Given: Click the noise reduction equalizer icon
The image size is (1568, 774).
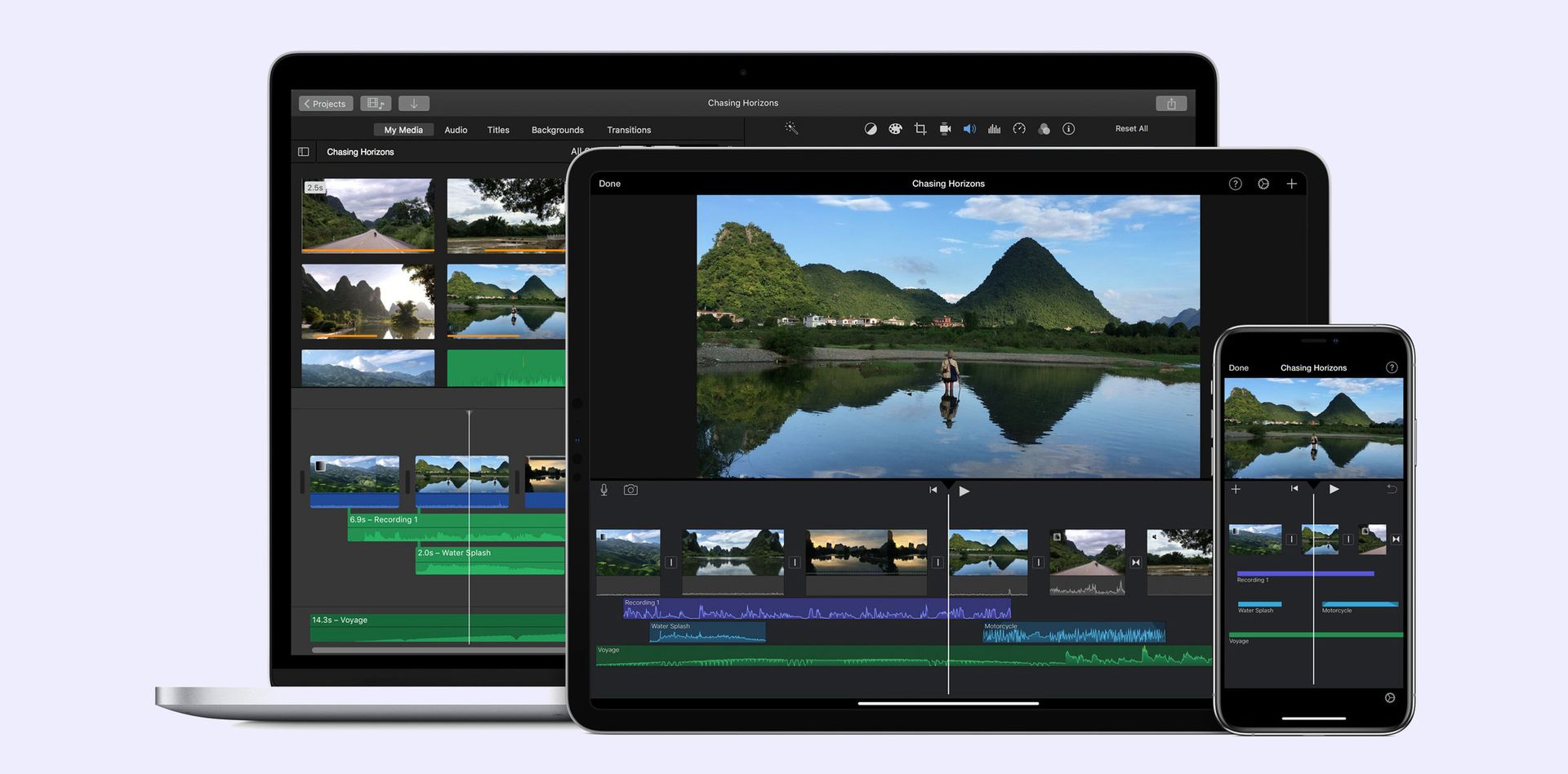Looking at the screenshot, I should pyautogui.click(x=994, y=129).
